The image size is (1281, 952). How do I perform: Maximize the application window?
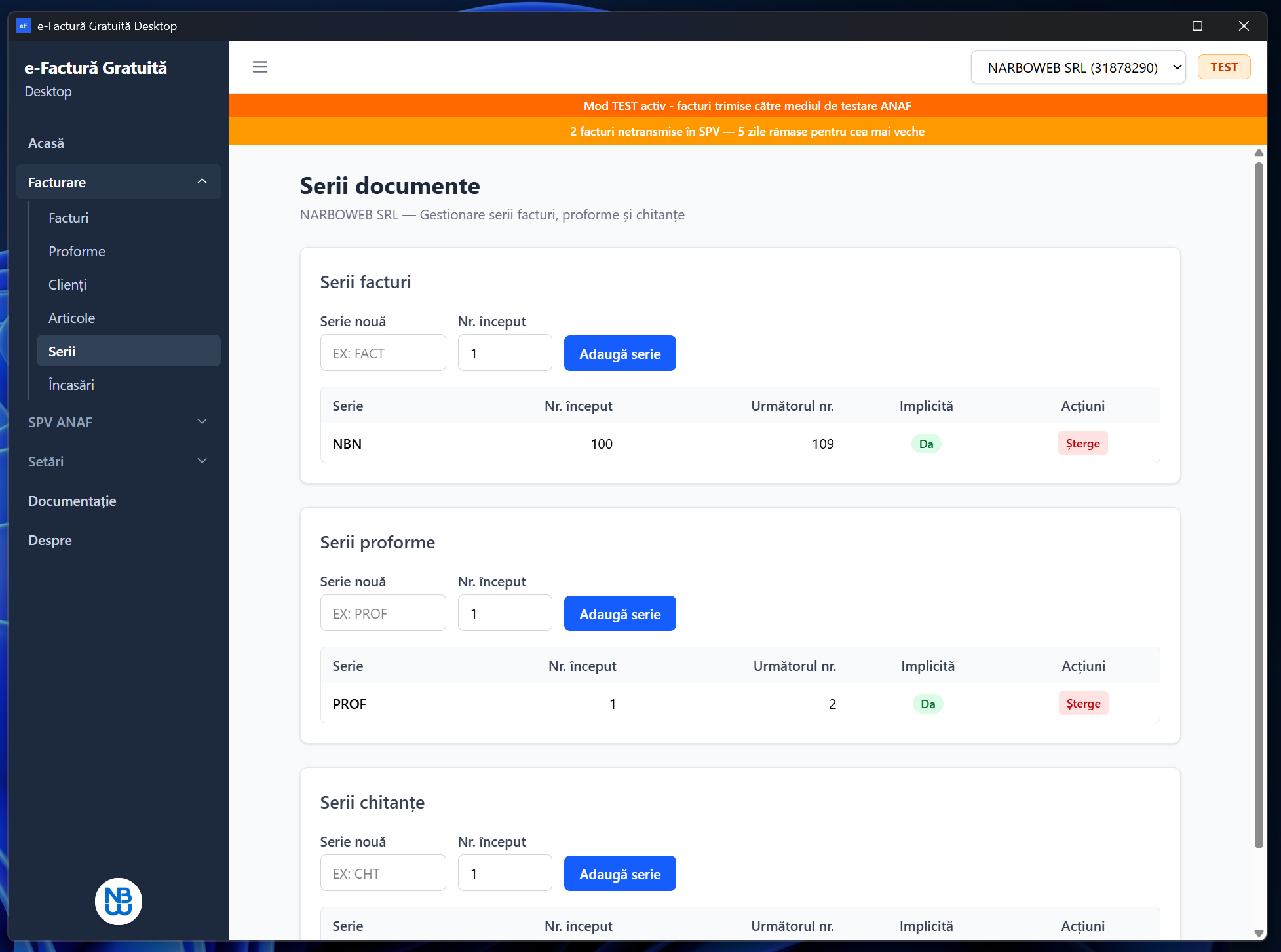[x=1197, y=26]
